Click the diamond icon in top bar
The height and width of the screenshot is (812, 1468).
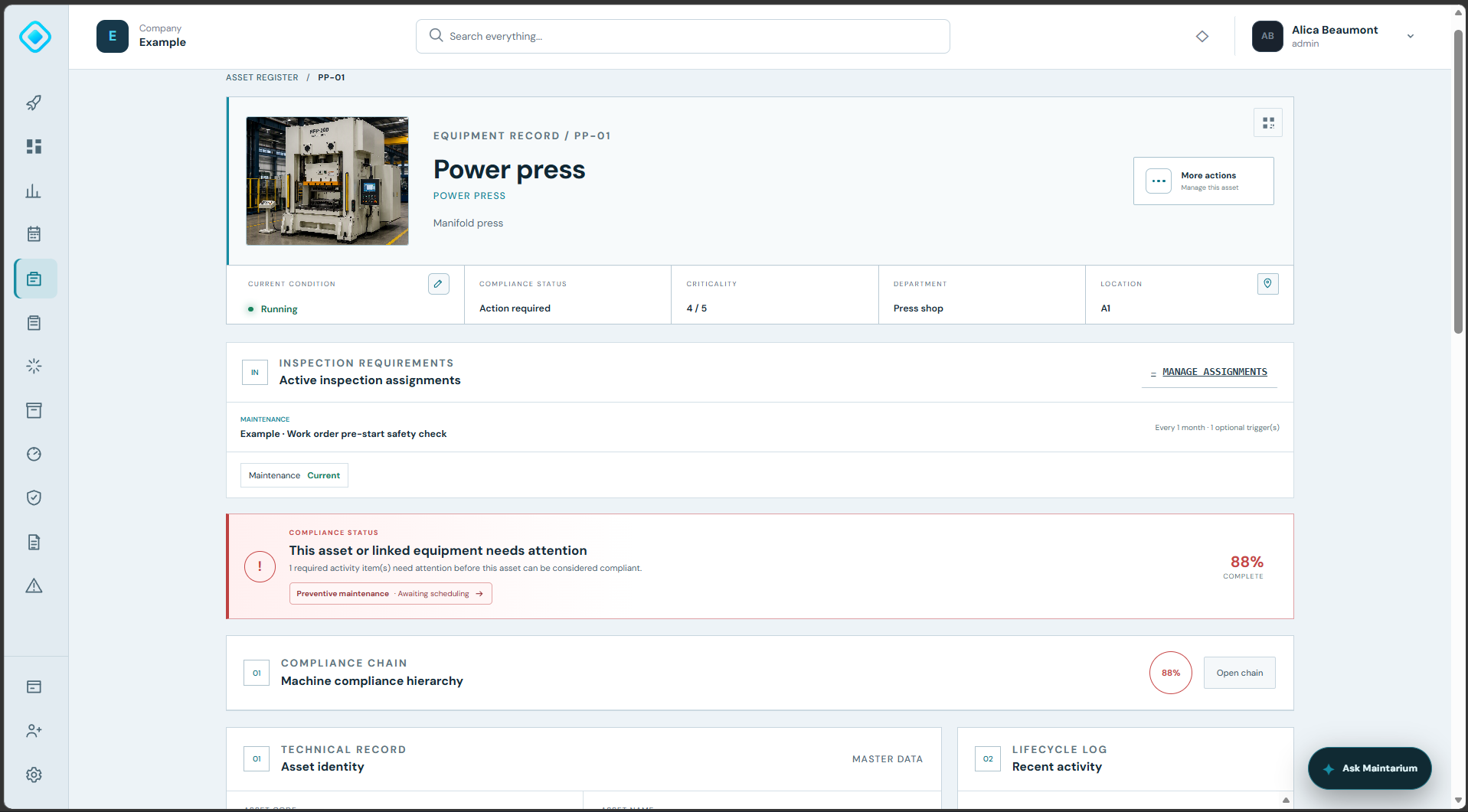[1202, 36]
